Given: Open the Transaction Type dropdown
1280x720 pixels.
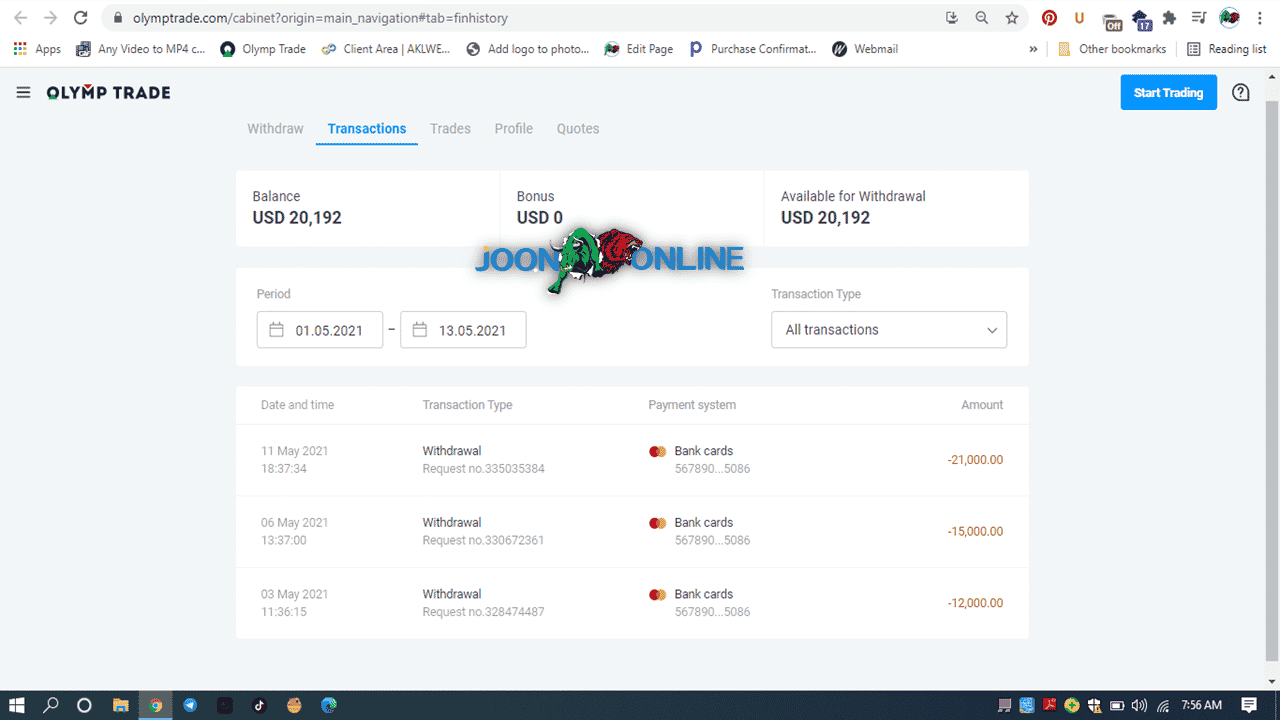Looking at the screenshot, I should pyautogui.click(x=889, y=330).
